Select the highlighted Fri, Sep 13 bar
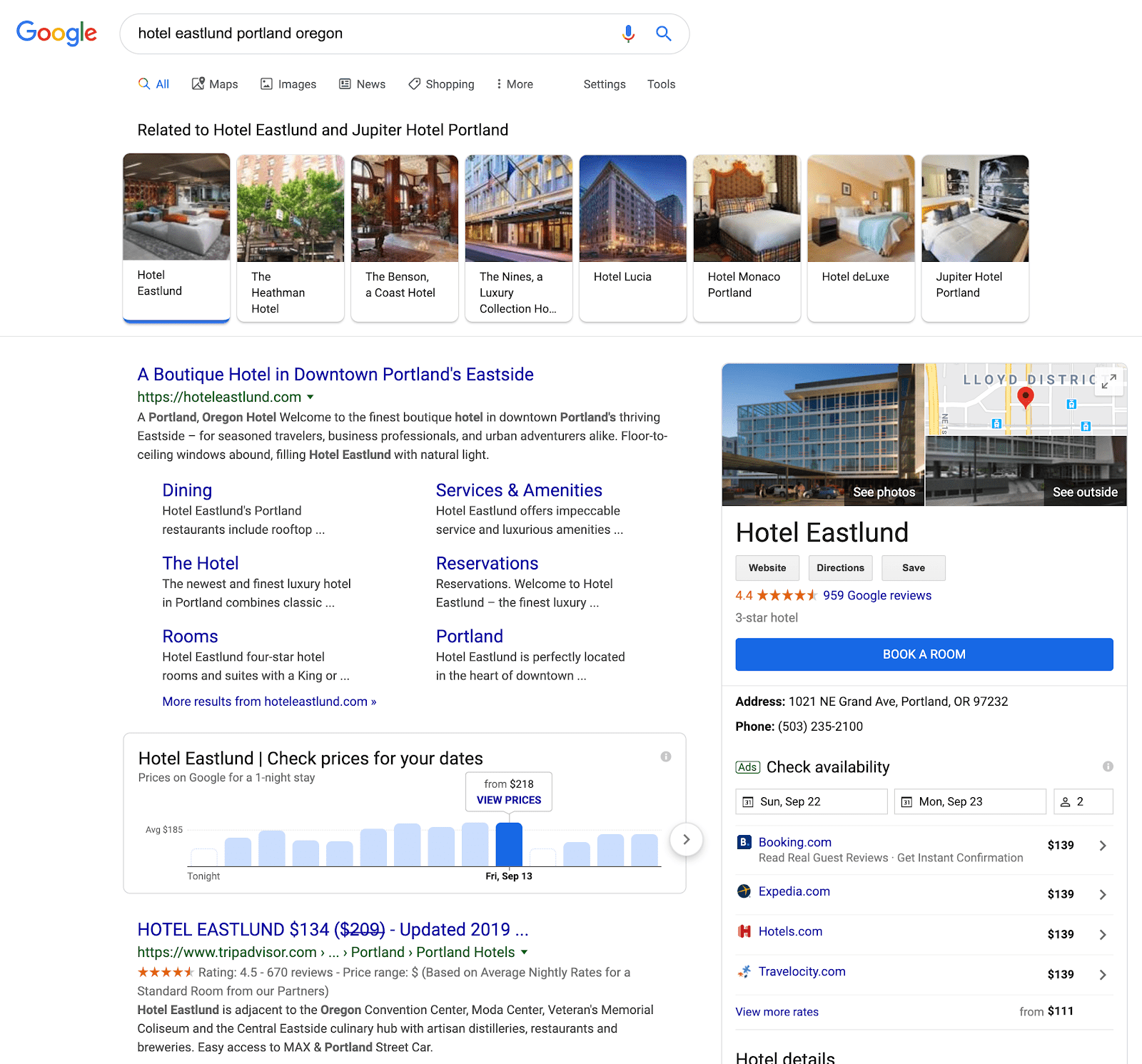 [x=509, y=844]
